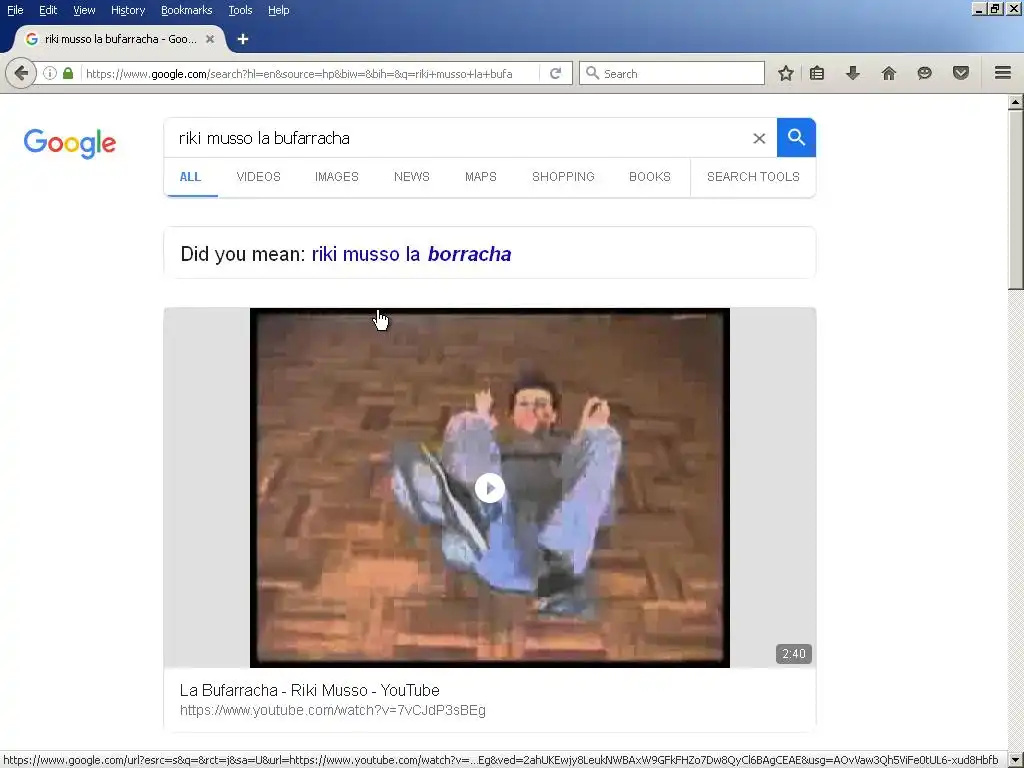Open SEARCH TOOLS options
The width and height of the screenshot is (1024, 768).
coord(753,177)
